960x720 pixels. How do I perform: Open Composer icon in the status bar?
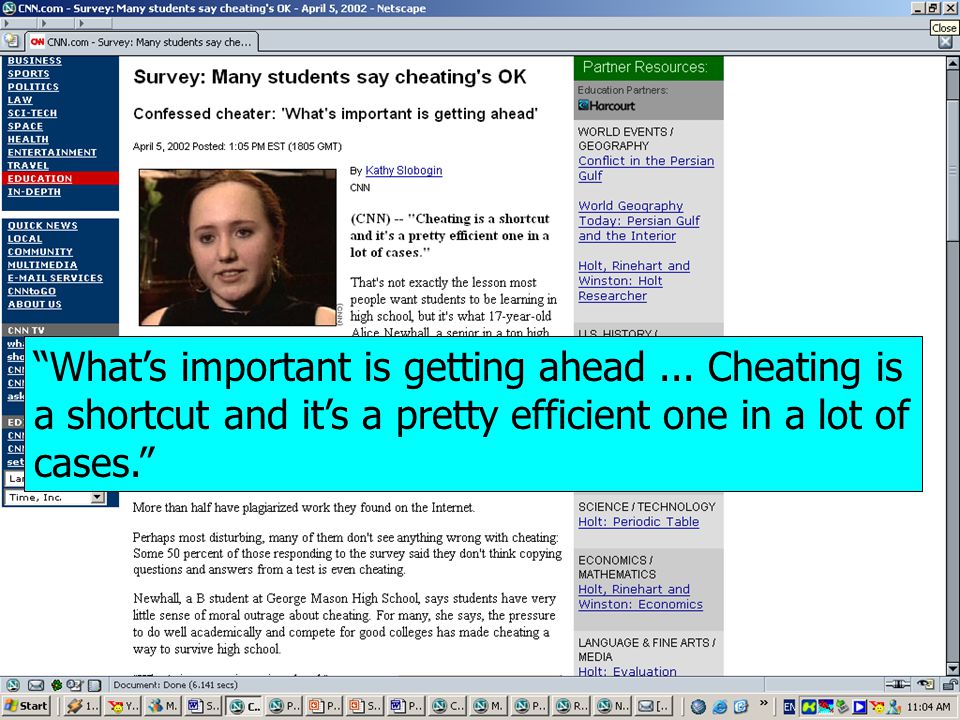(75, 685)
